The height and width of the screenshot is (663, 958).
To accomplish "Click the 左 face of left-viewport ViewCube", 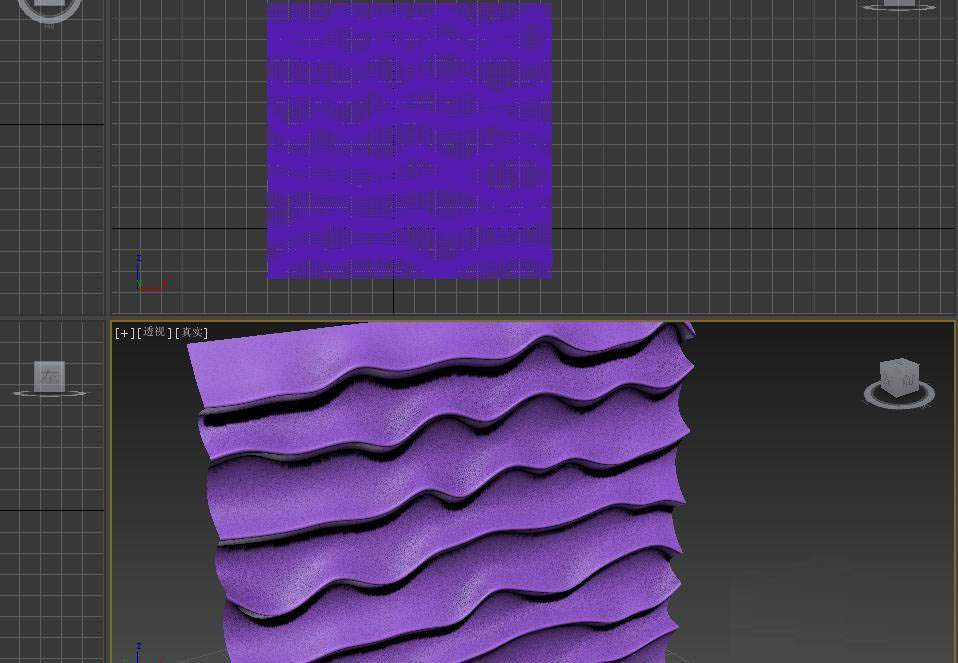I will pyautogui.click(x=49, y=376).
